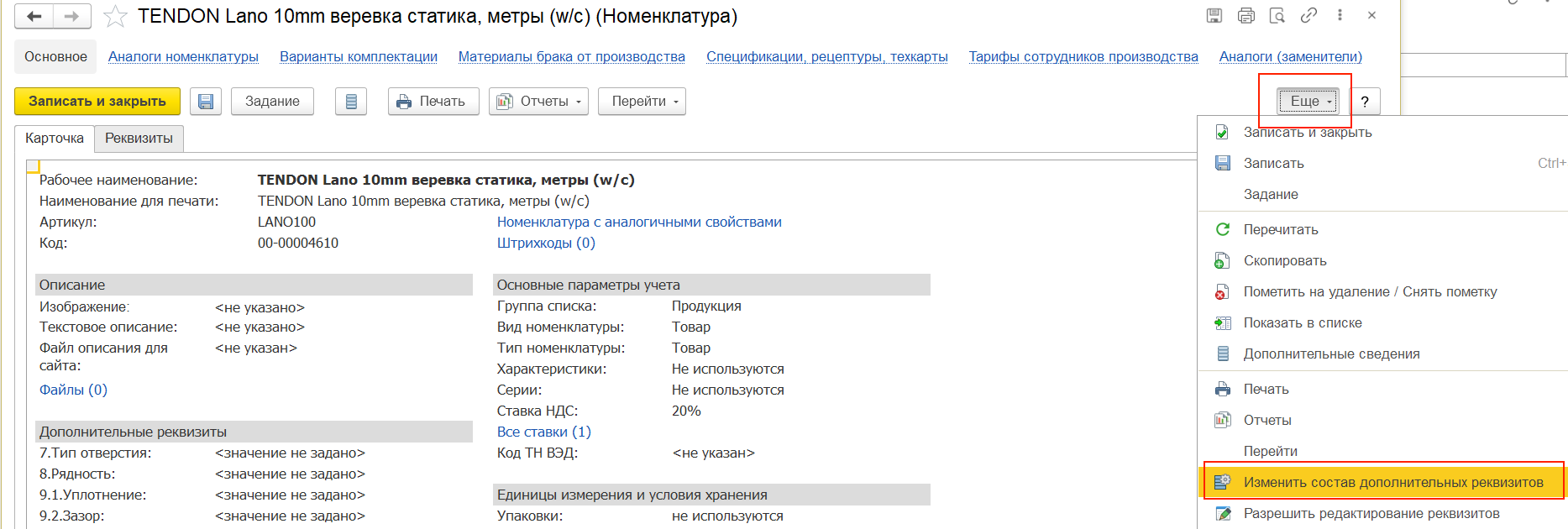1568x529 pixels.
Task: Switch to the Карточка tab
Action: click(55, 139)
